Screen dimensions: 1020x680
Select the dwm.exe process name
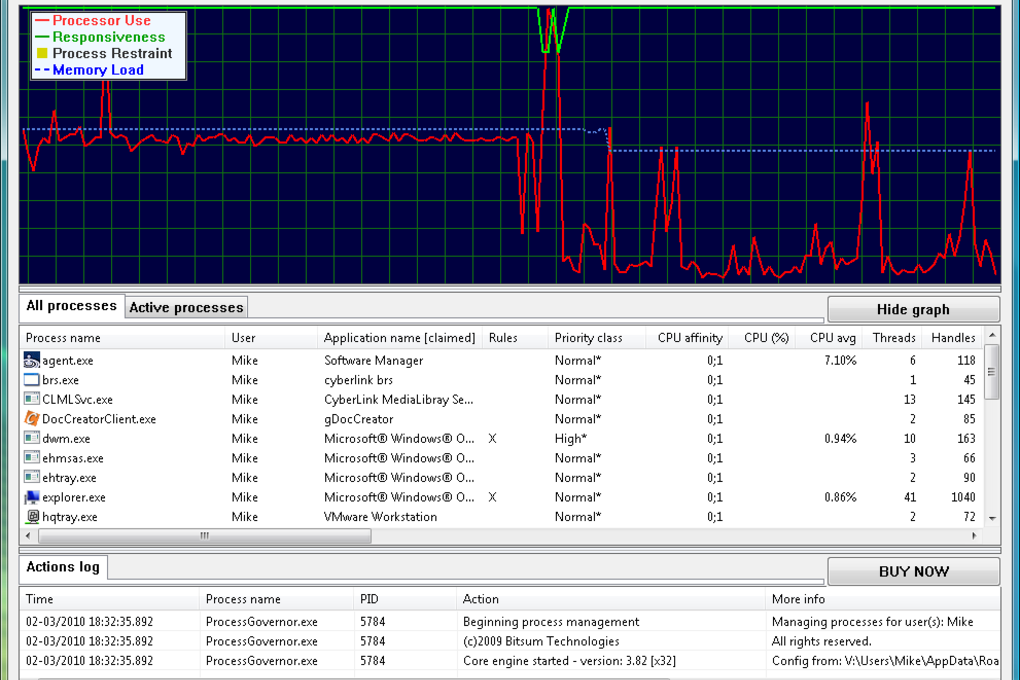point(66,439)
